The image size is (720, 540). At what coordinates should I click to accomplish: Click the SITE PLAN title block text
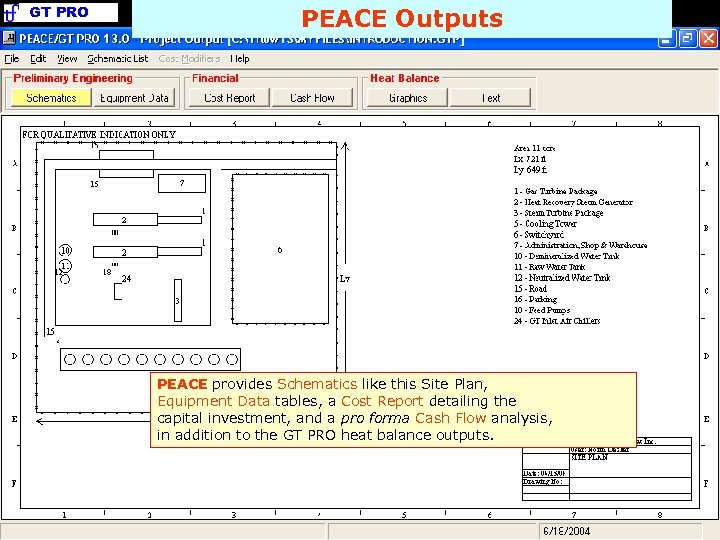pyautogui.click(x=589, y=457)
